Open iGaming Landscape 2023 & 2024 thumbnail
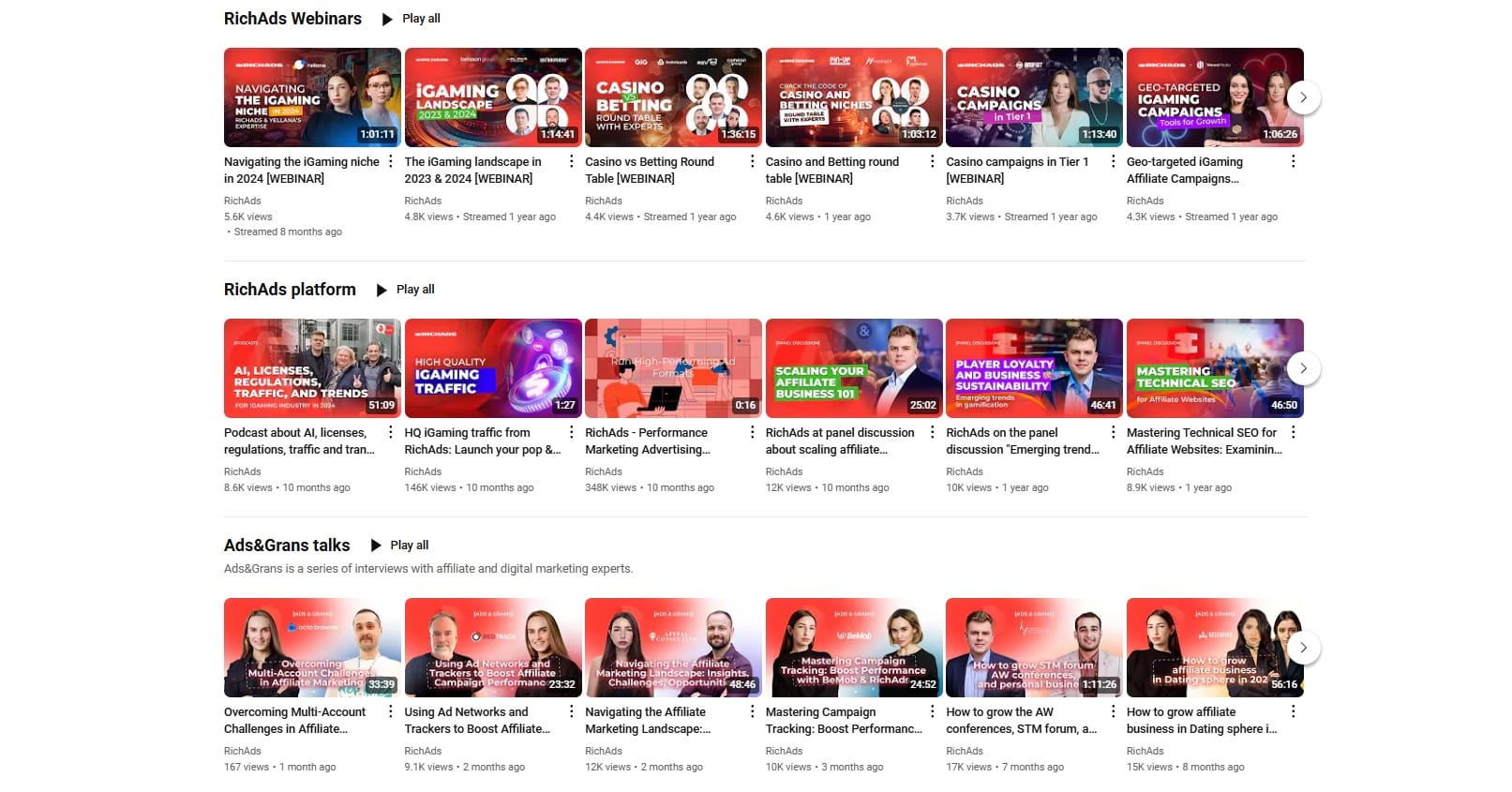Screen dimensions: 1512x792 pyautogui.click(x=493, y=97)
